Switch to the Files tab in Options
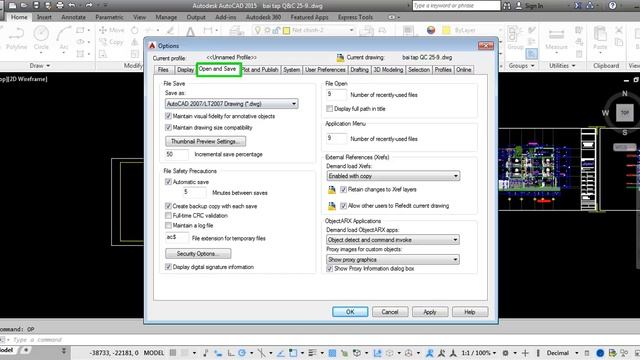Image resolution: width=640 pixels, height=360 pixels. click(x=163, y=70)
